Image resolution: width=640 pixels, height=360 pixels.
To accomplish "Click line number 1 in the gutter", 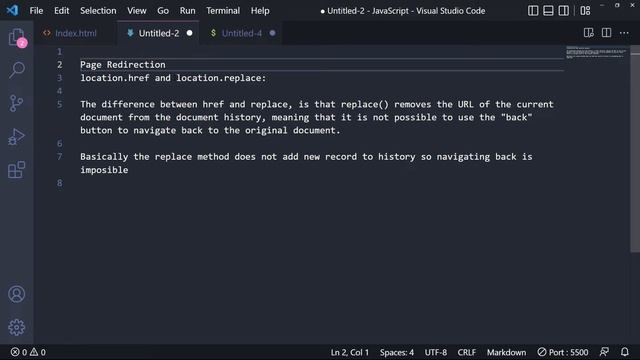I will click(60, 51).
